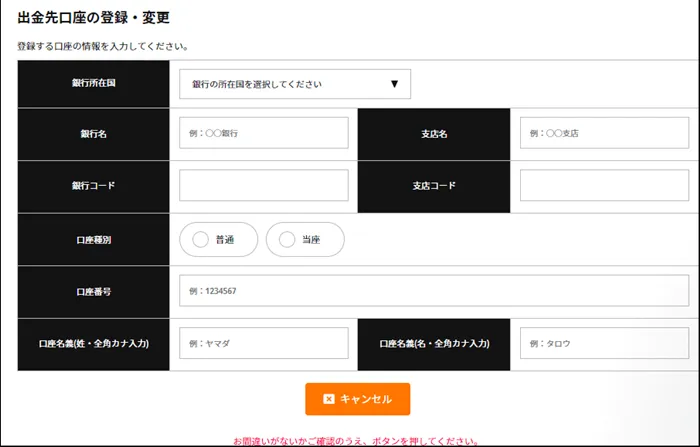This screenshot has width=700, height=447.
Task: Click the 銀行名 input field
Action: pos(264,133)
